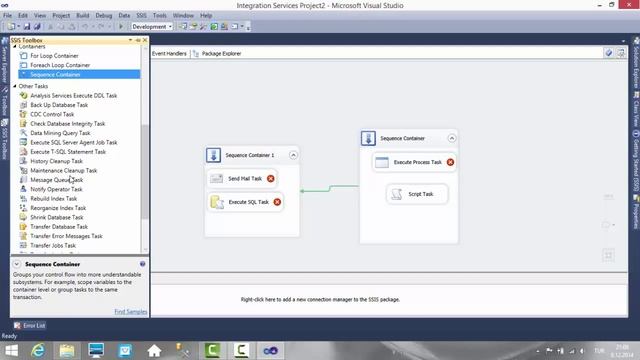Screen dimensions: 640x360
Task: Click Rebuild Index Task icon
Action: point(24,198)
